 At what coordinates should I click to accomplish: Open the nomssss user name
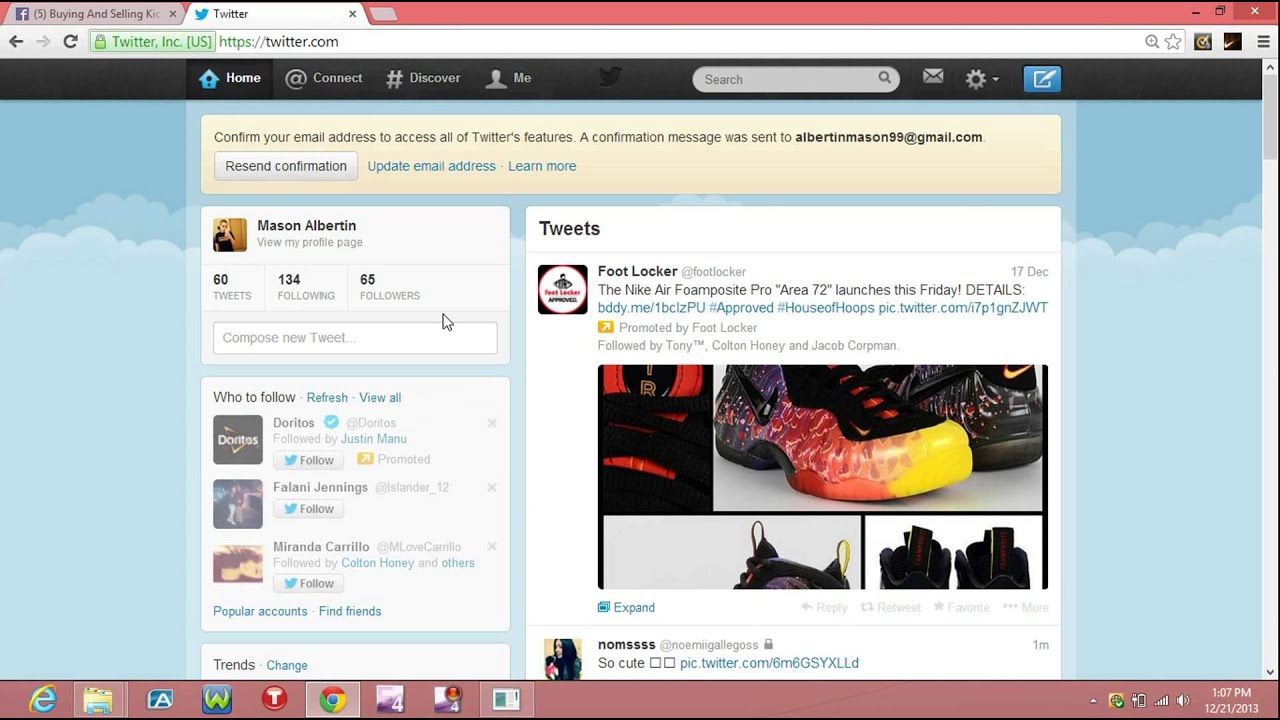tap(626, 645)
